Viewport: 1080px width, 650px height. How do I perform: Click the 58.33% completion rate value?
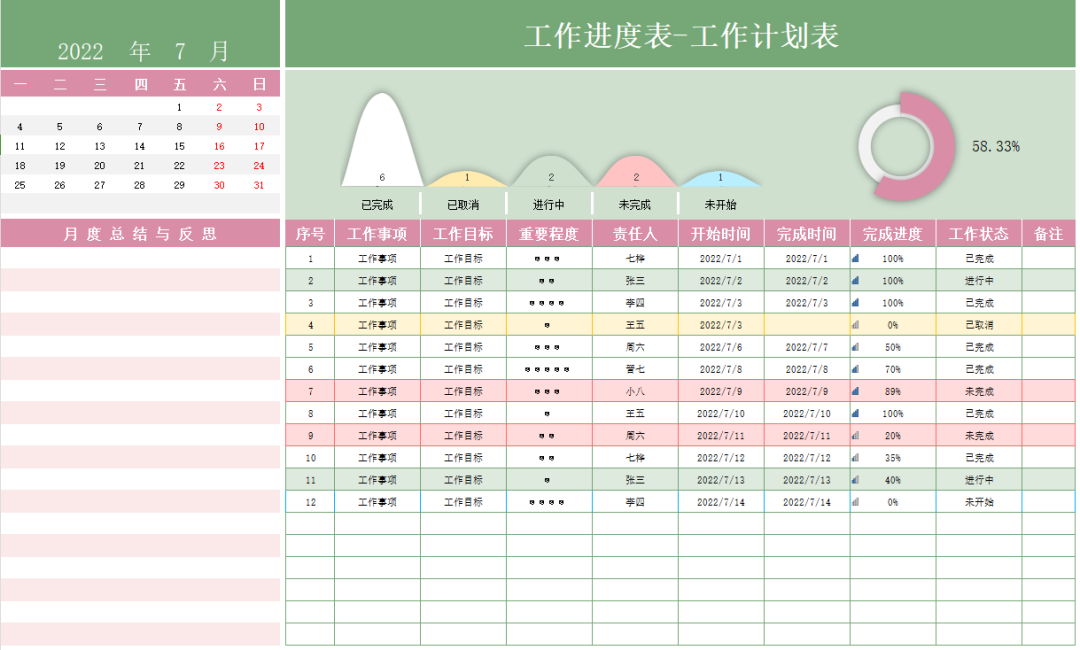click(x=995, y=147)
